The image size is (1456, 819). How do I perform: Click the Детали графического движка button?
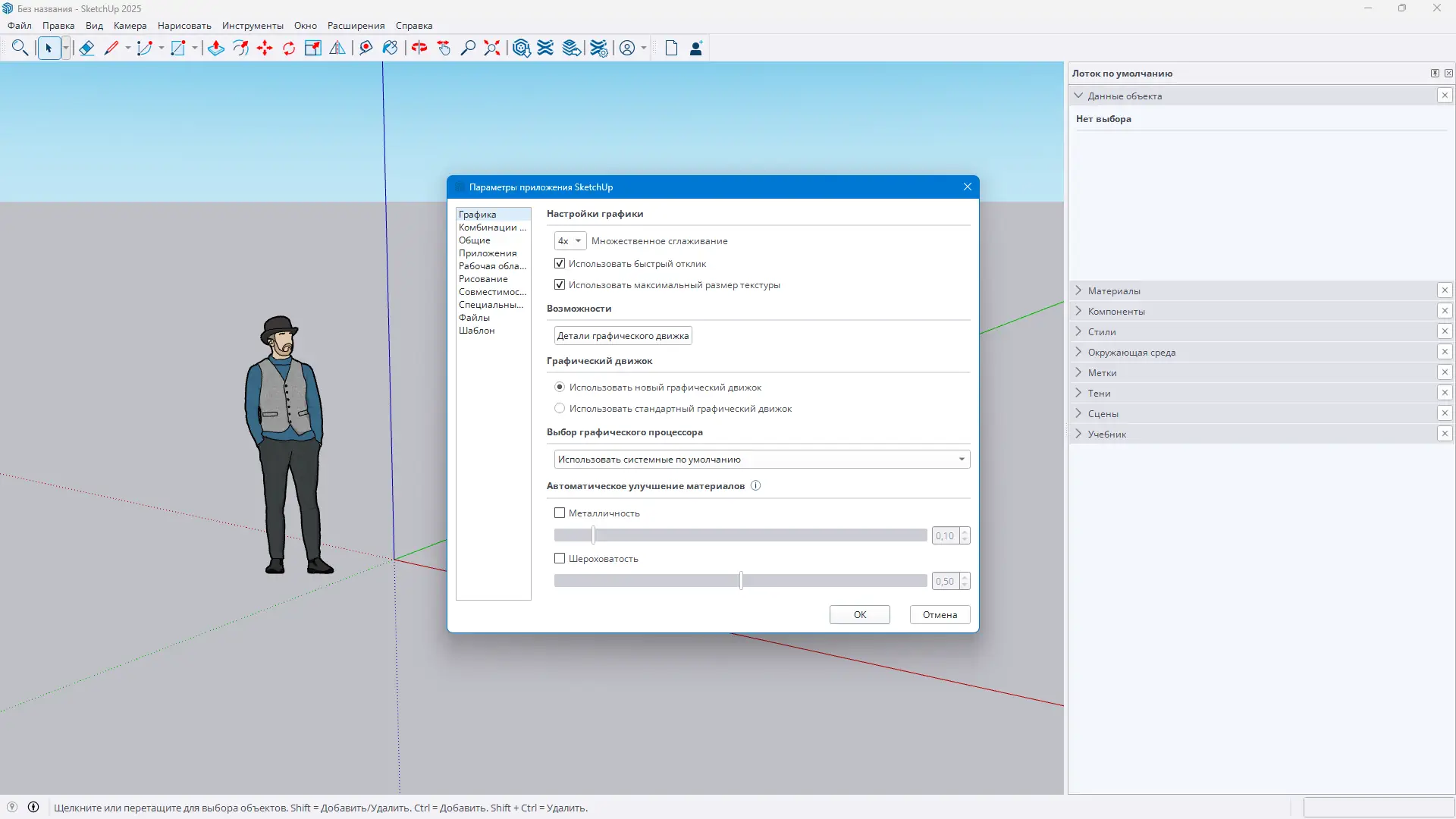point(623,336)
